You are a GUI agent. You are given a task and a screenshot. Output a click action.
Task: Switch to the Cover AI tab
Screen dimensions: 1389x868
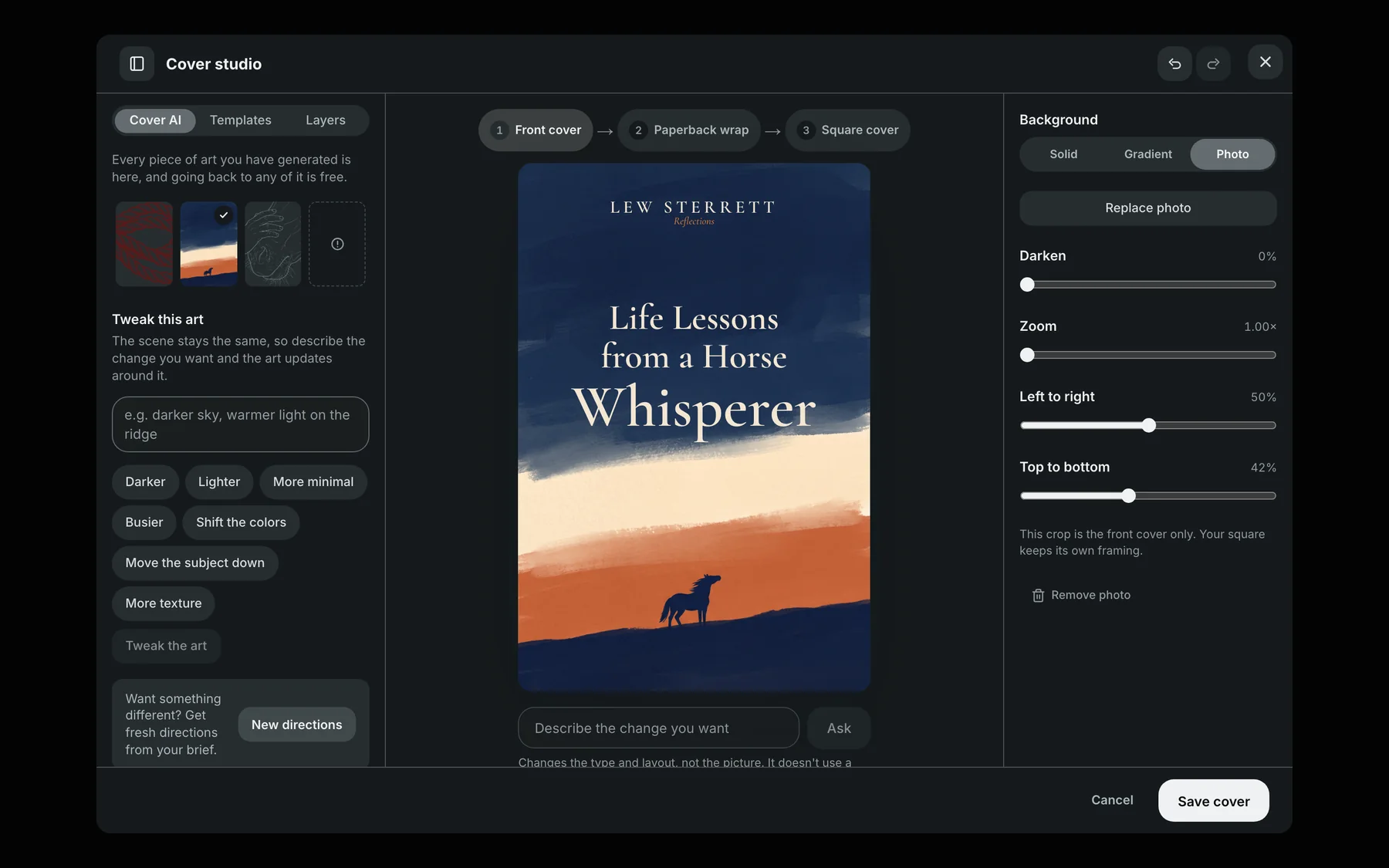[x=155, y=120]
